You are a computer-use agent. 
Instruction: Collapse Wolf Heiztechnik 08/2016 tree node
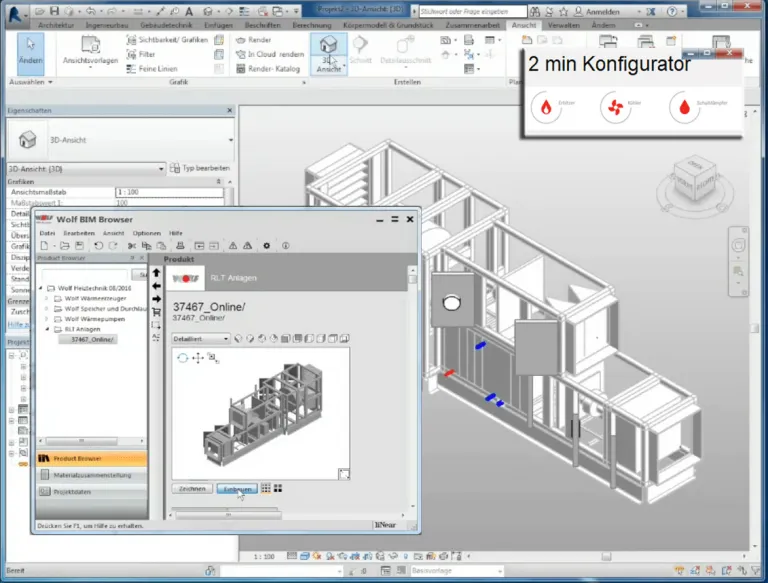point(41,289)
